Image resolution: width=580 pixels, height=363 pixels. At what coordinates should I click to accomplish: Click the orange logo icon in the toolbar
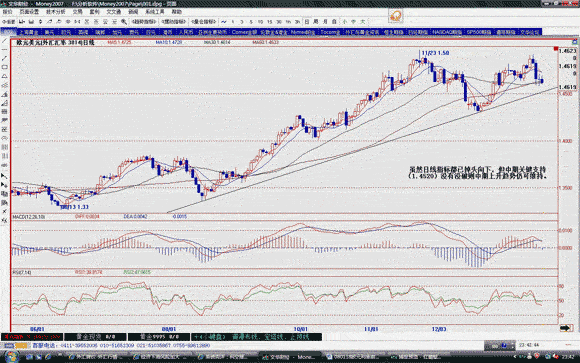395,16
